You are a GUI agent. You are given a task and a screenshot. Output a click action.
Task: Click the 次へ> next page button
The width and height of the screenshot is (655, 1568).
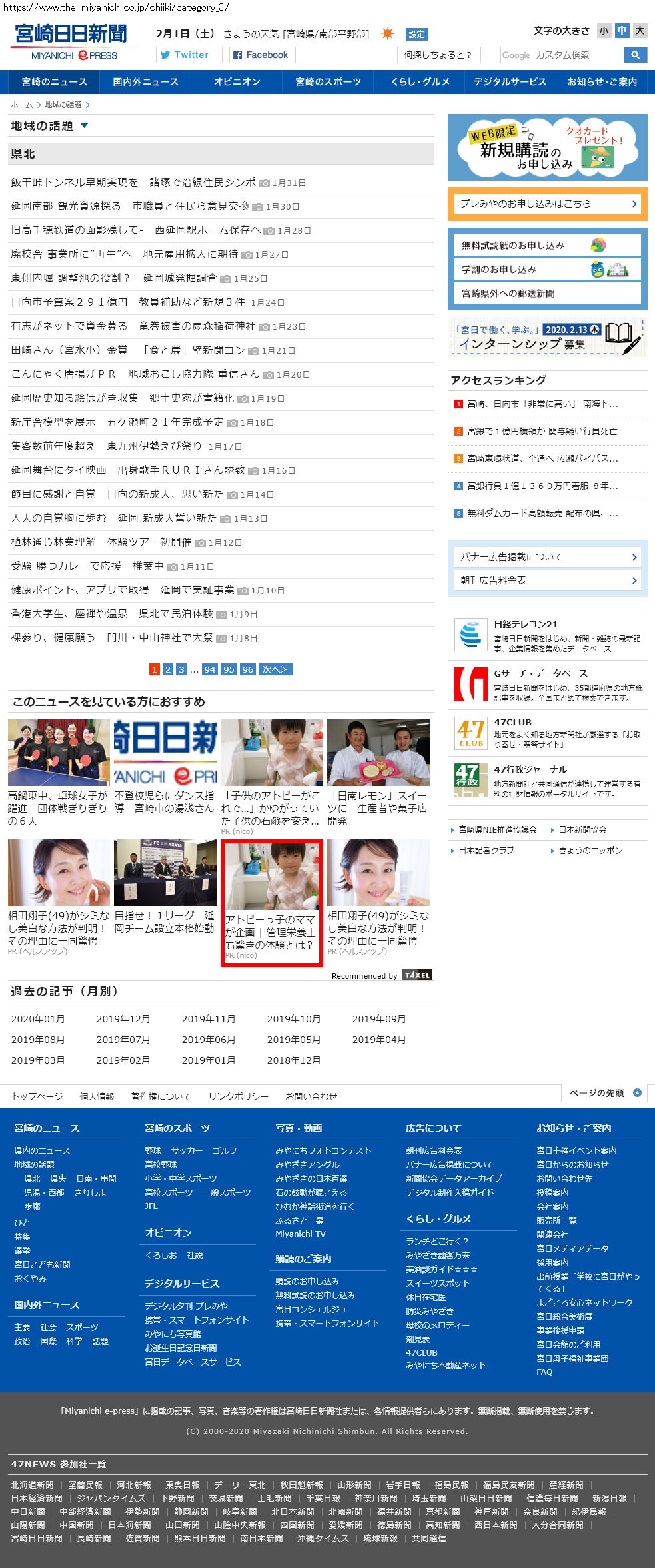pyautogui.click(x=275, y=669)
